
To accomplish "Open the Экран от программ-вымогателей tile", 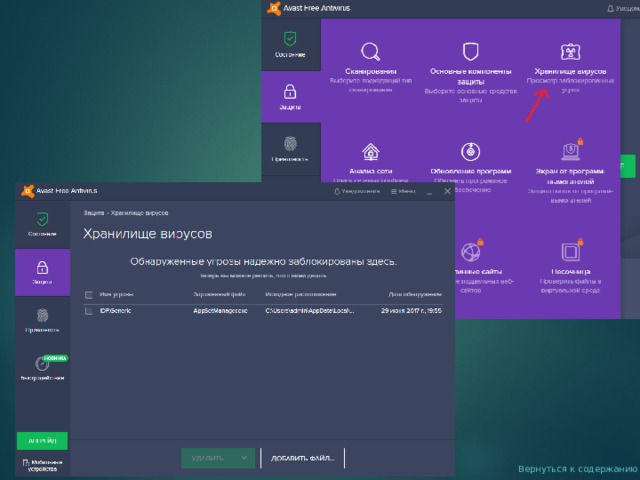I will pos(570,171).
